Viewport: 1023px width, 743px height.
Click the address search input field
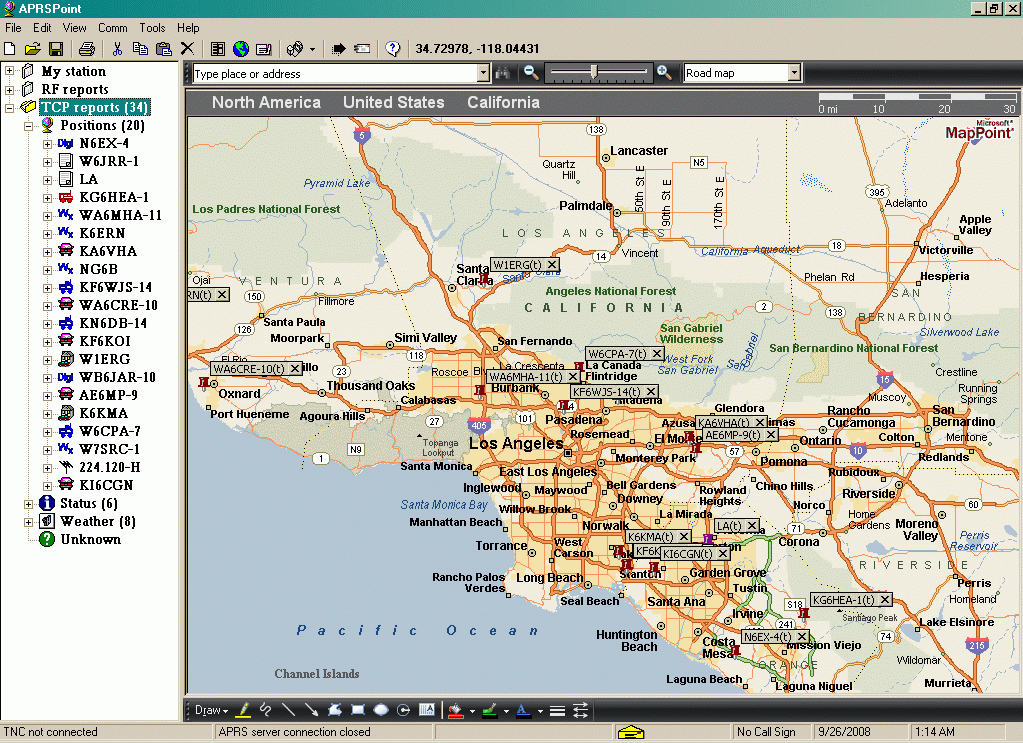pos(335,74)
